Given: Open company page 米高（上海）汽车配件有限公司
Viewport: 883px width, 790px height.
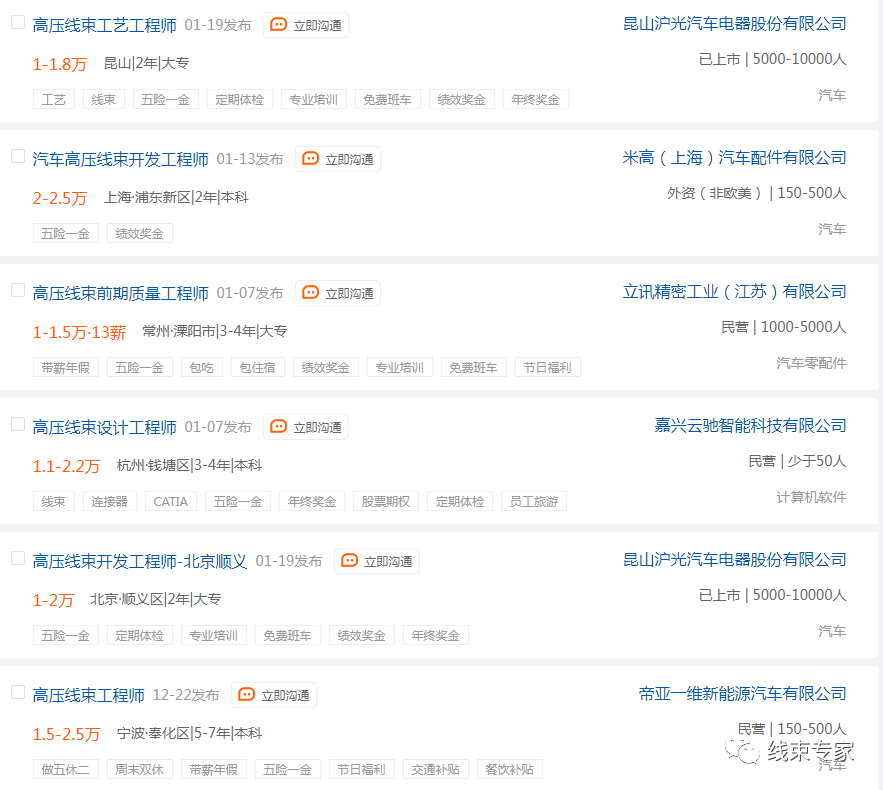Looking at the screenshot, I should point(733,158).
